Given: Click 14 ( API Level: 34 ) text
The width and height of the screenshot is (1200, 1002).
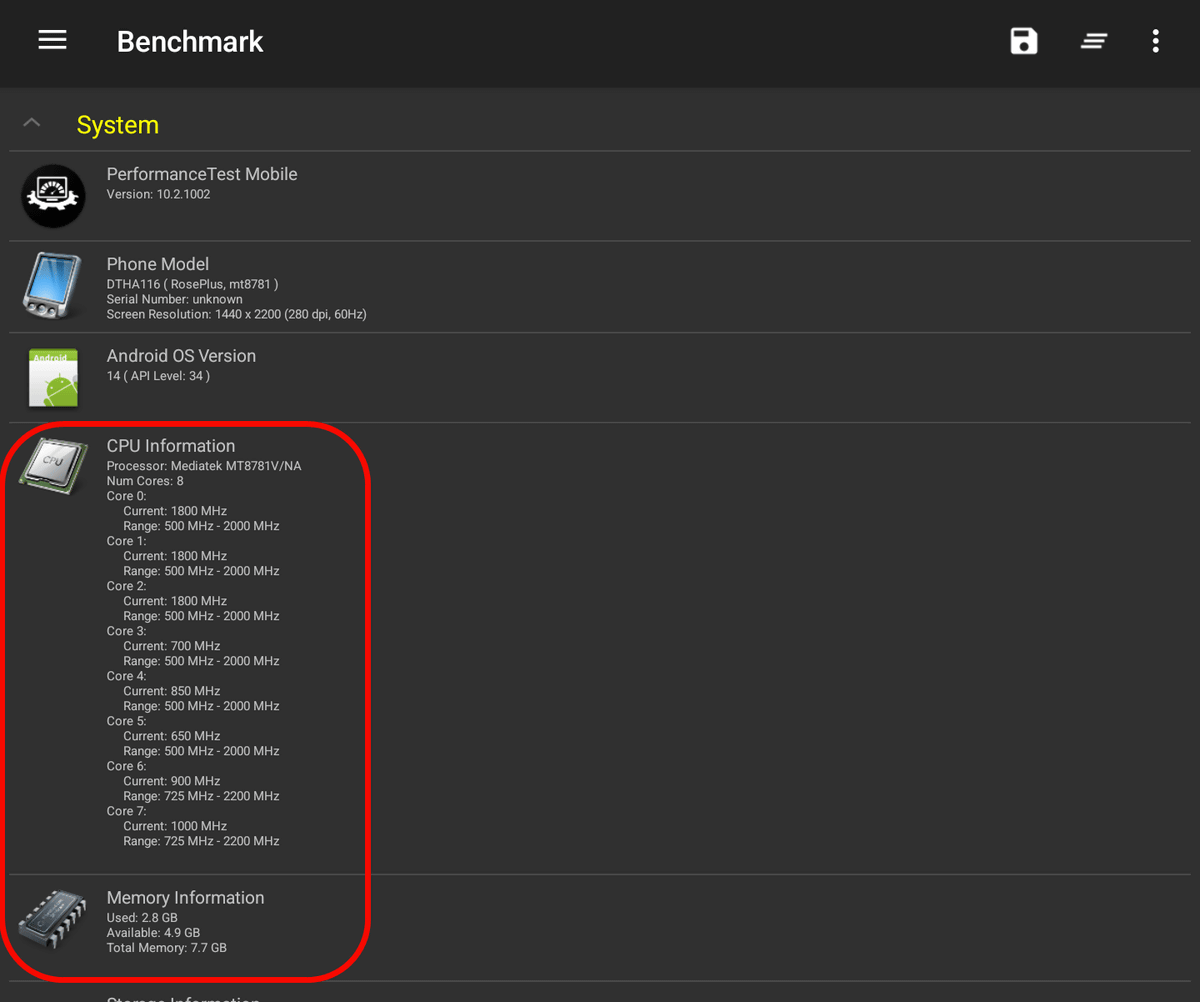Looking at the screenshot, I should [x=158, y=376].
